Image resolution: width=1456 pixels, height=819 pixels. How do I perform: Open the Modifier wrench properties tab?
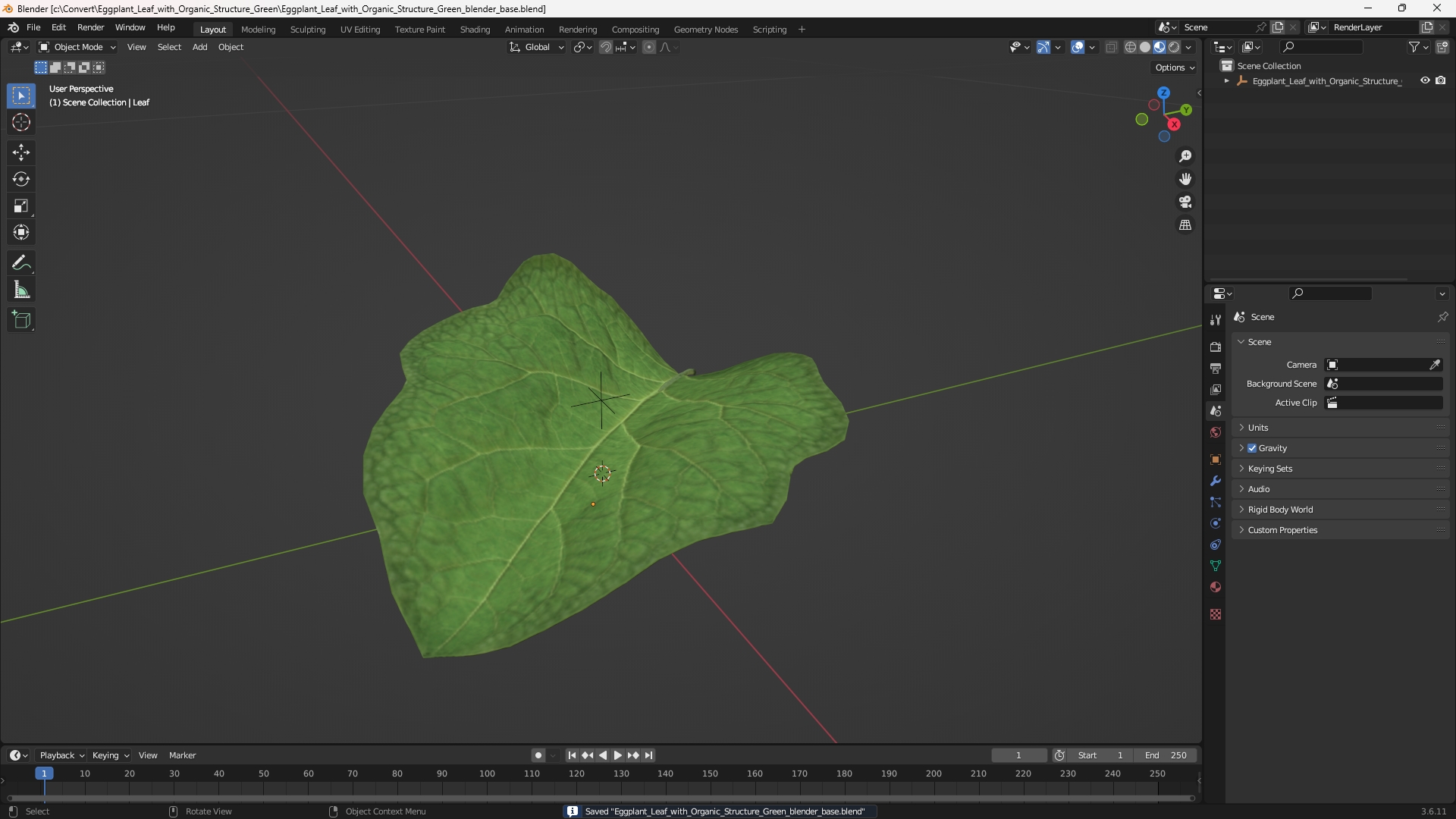(x=1216, y=481)
